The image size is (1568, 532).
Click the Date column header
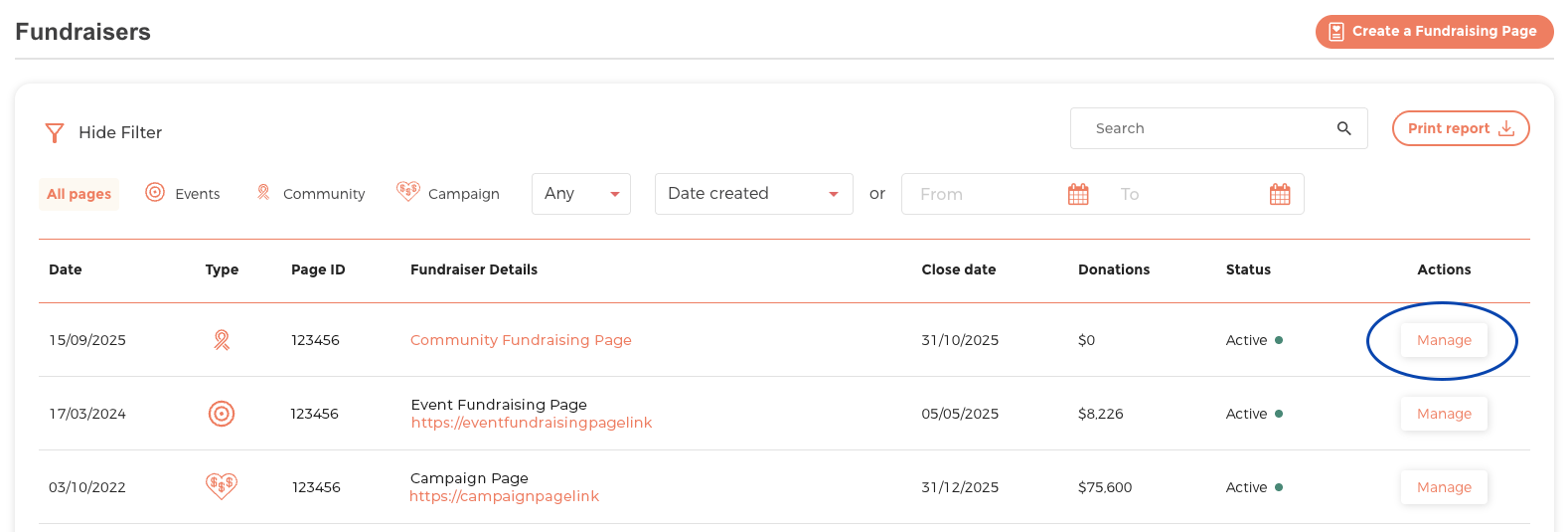[x=66, y=269]
